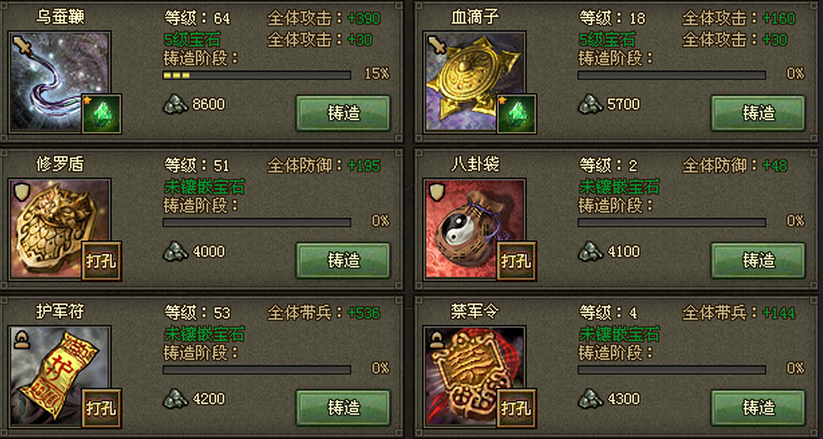
Task: Click 铸造 button for 修罗盾
Action: point(343,260)
